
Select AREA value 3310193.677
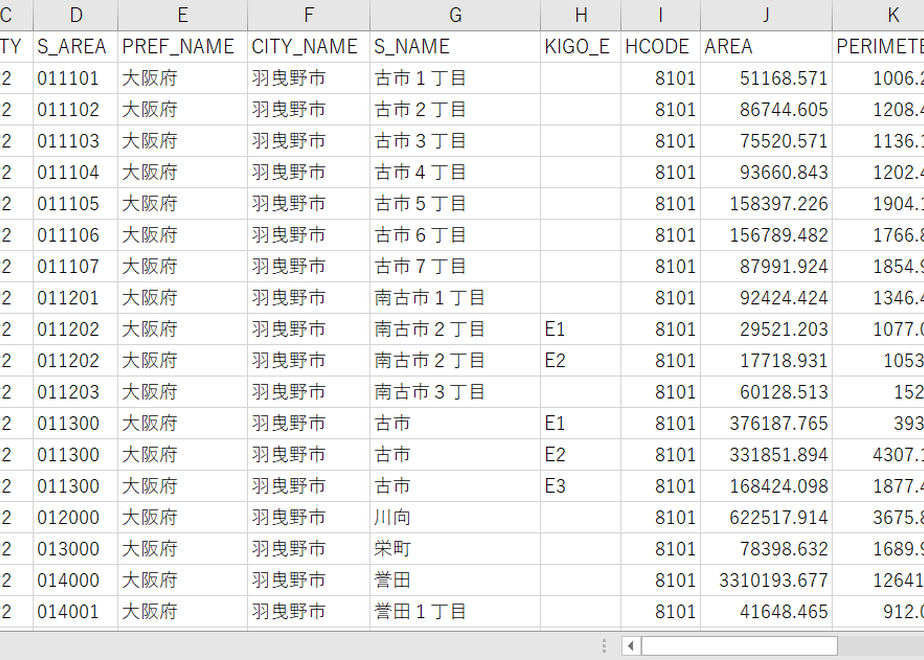[766, 580]
